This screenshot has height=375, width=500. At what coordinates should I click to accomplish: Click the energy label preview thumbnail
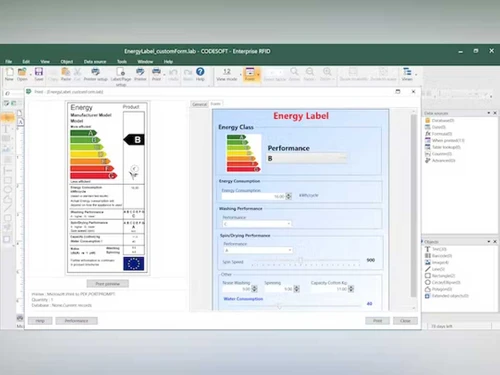point(107,188)
